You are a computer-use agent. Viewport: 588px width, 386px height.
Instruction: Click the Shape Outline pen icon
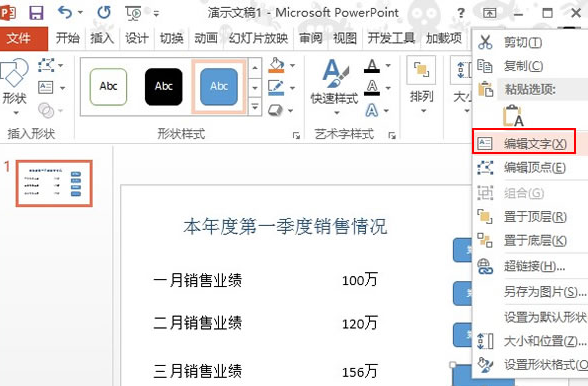[x=276, y=88]
